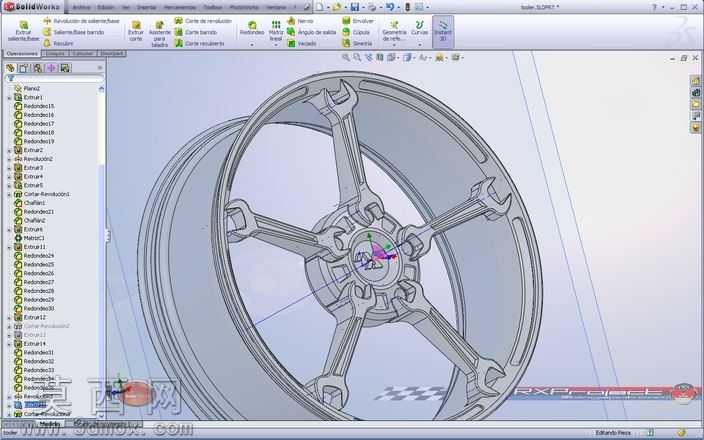Select the Matriz lineal tool
Image resolution: width=704 pixels, height=440 pixels.
point(276,31)
